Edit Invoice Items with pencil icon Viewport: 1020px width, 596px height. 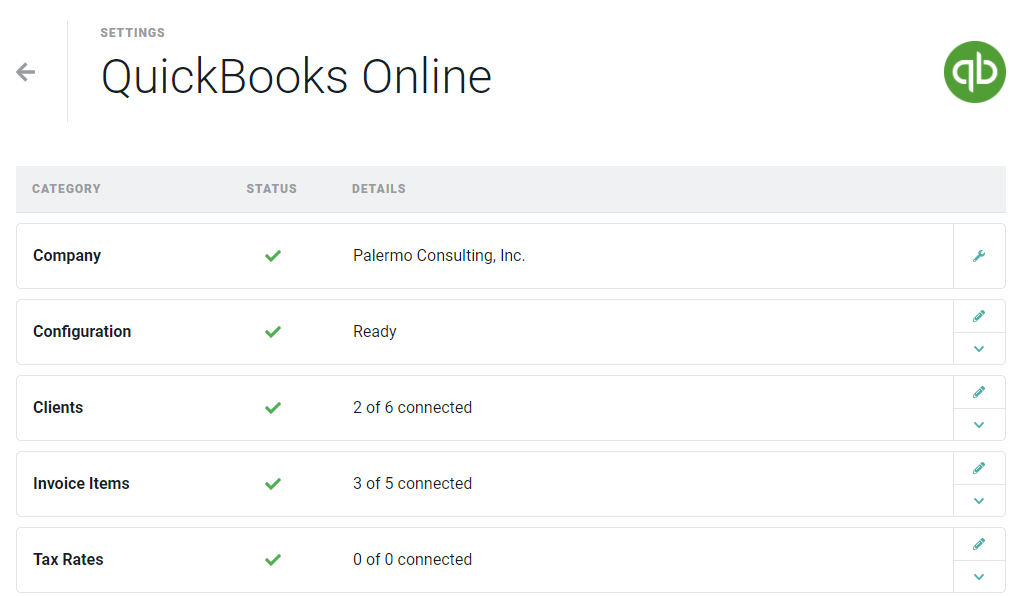pyautogui.click(x=979, y=468)
